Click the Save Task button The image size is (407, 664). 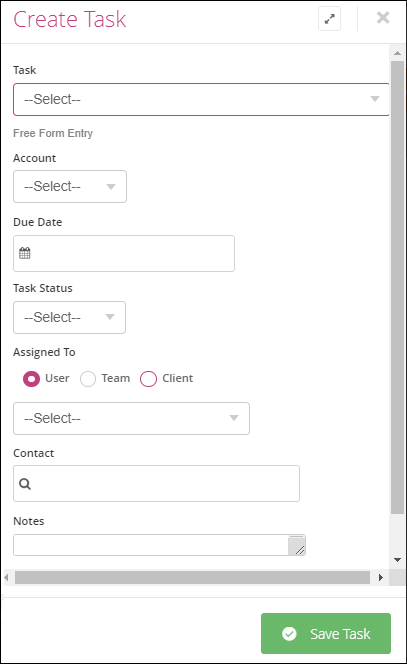coord(326,634)
